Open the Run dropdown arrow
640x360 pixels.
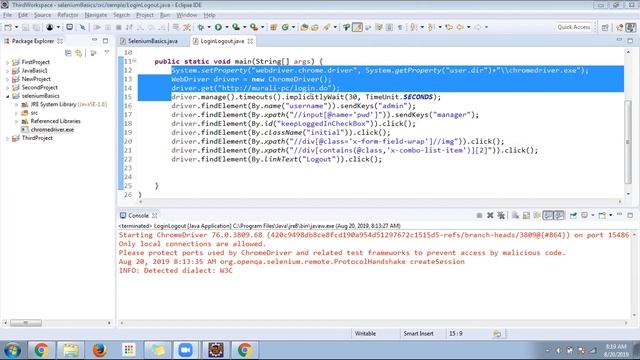pyautogui.click(x=227, y=27)
